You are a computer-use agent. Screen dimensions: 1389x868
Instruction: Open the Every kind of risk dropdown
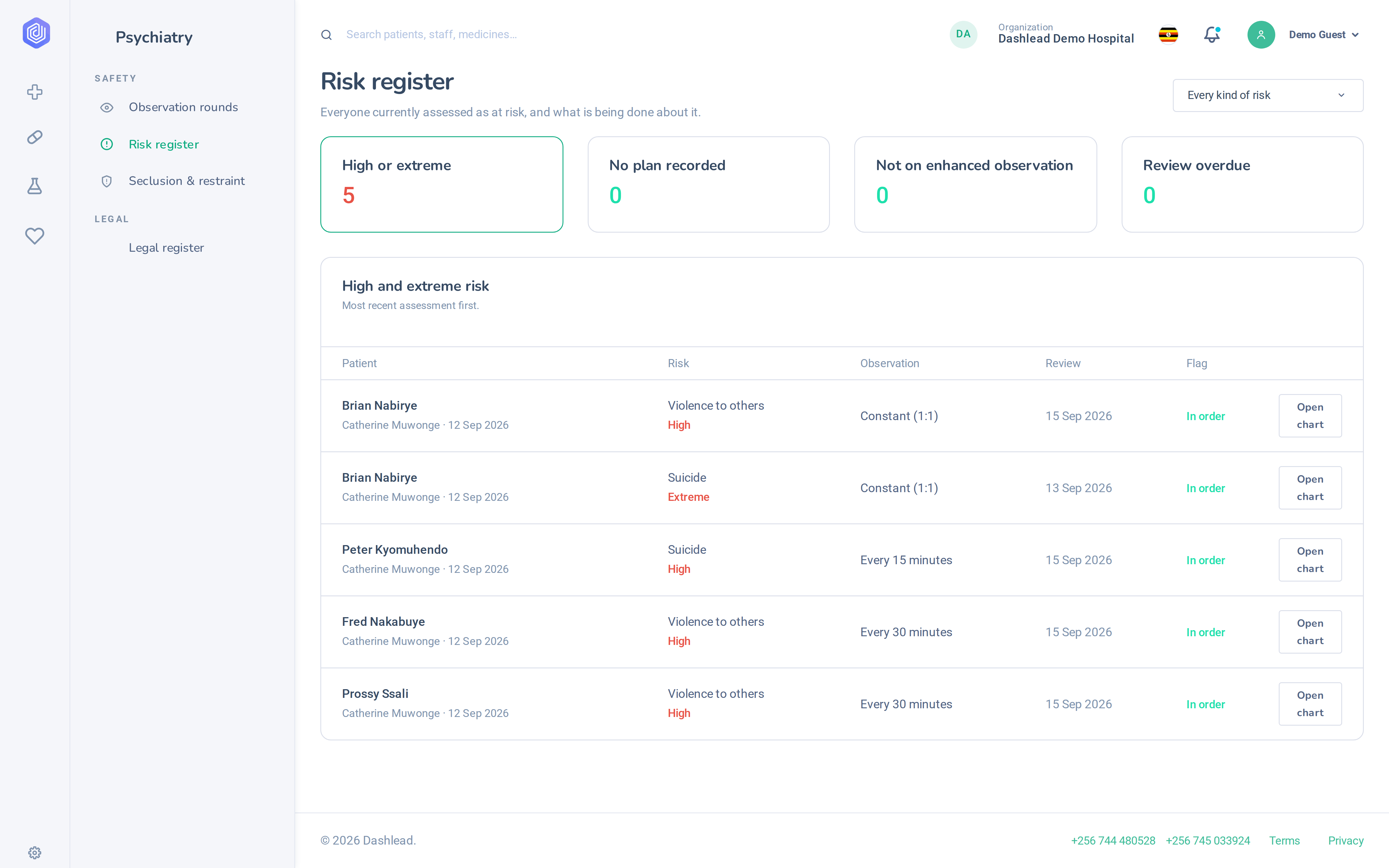pos(1267,95)
